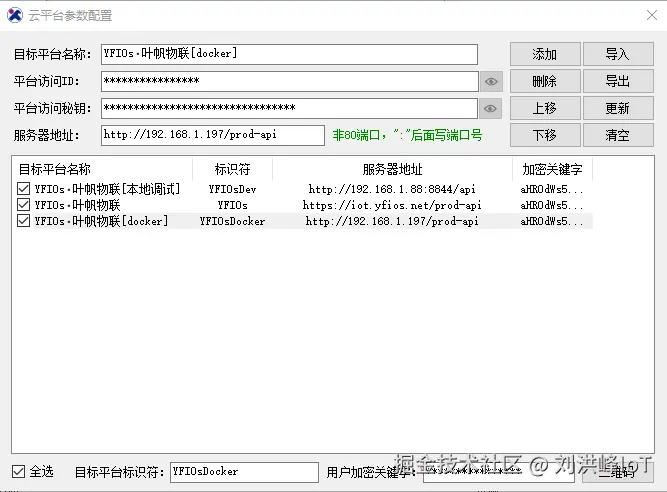Uncheck the YFIOs·叶帆物联[本地调试] row checkbox
The image size is (667, 492).
[23, 189]
